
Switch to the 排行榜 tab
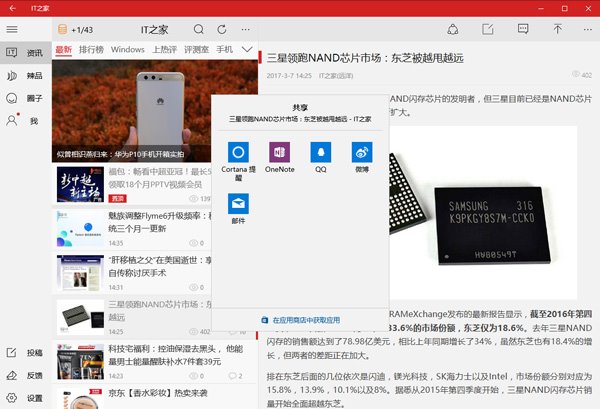click(91, 50)
